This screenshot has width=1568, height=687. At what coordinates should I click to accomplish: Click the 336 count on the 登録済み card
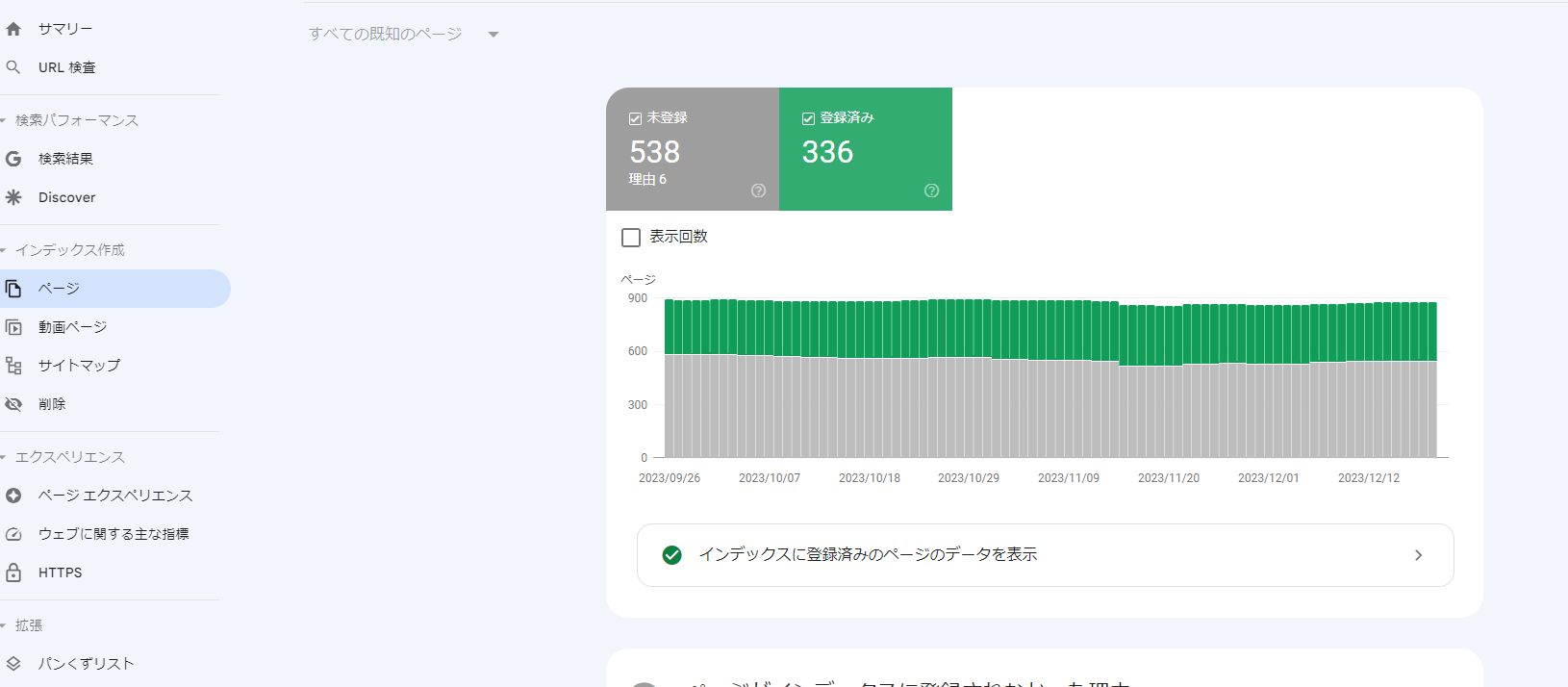[x=828, y=152]
